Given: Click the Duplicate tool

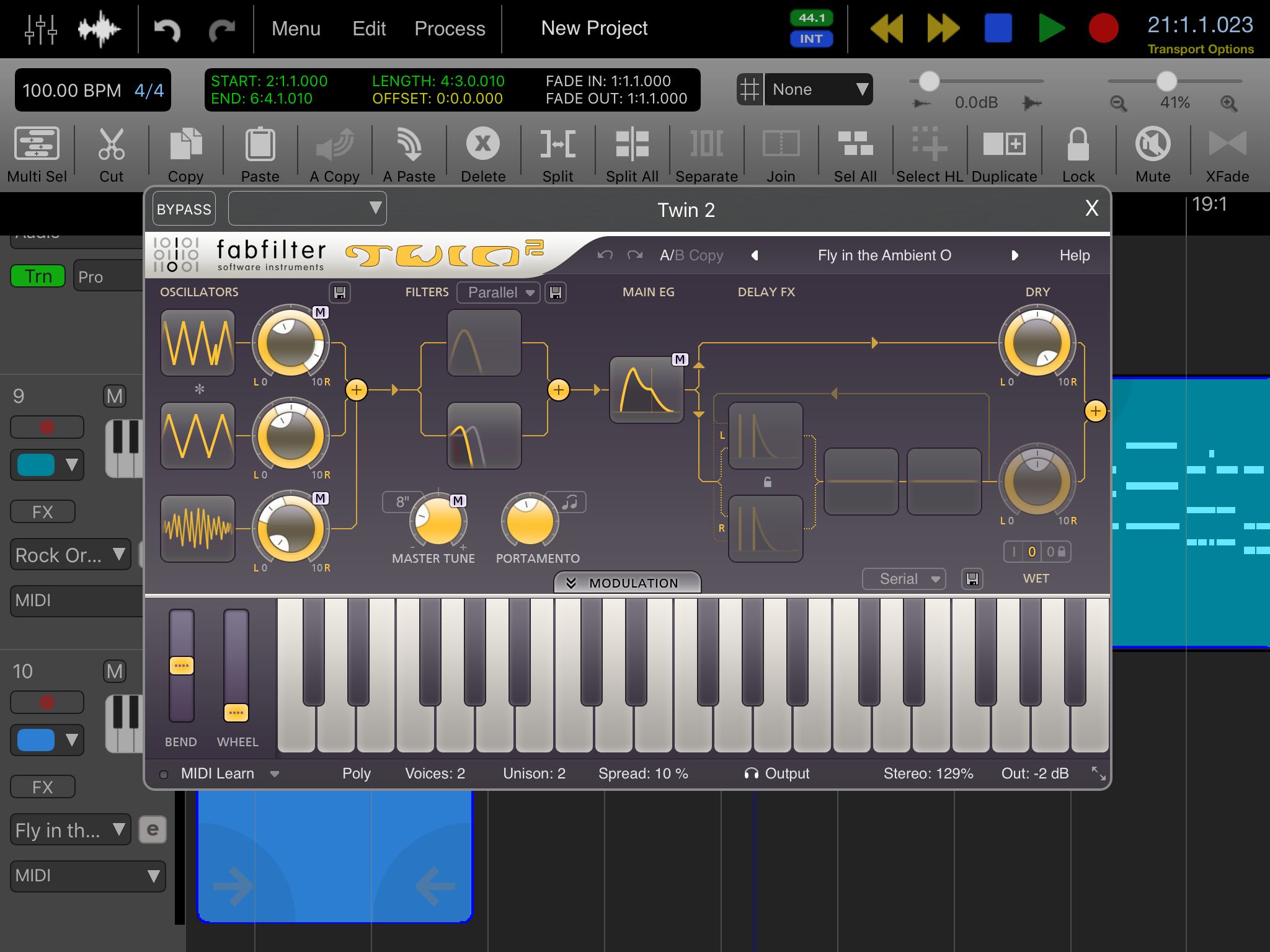Looking at the screenshot, I should (1004, 155).
